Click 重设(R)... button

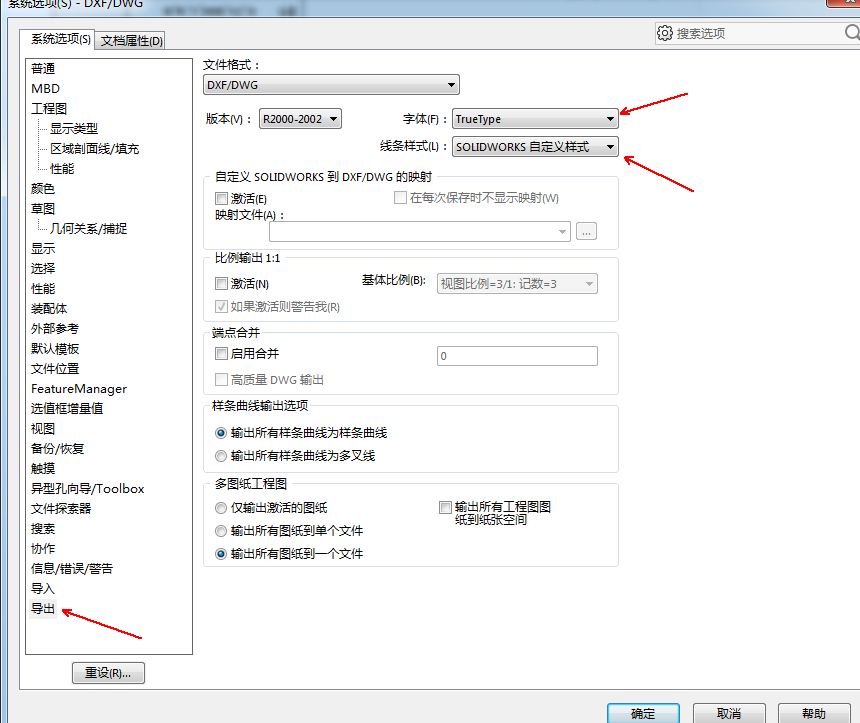[108, 673]
